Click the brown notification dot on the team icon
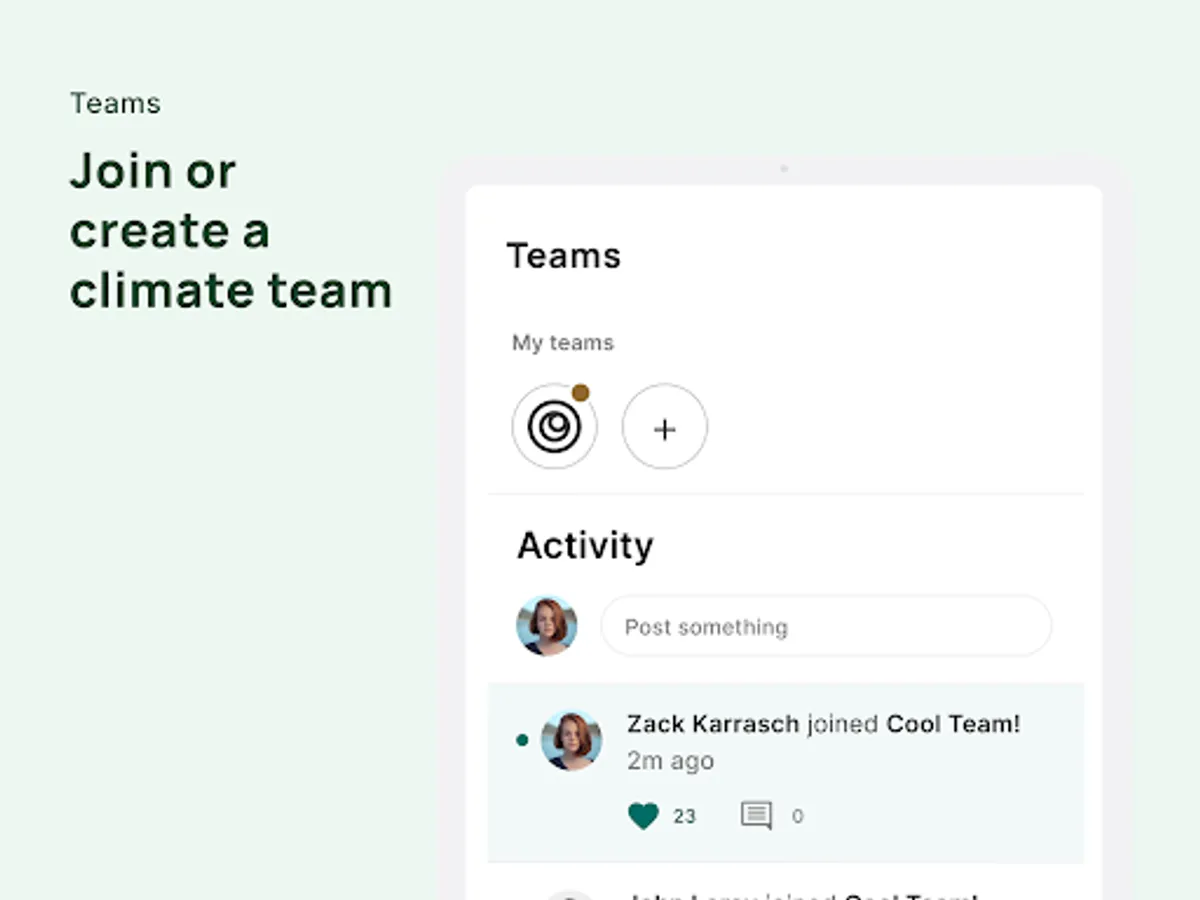The image size is (1200, 900). (580, 393)
